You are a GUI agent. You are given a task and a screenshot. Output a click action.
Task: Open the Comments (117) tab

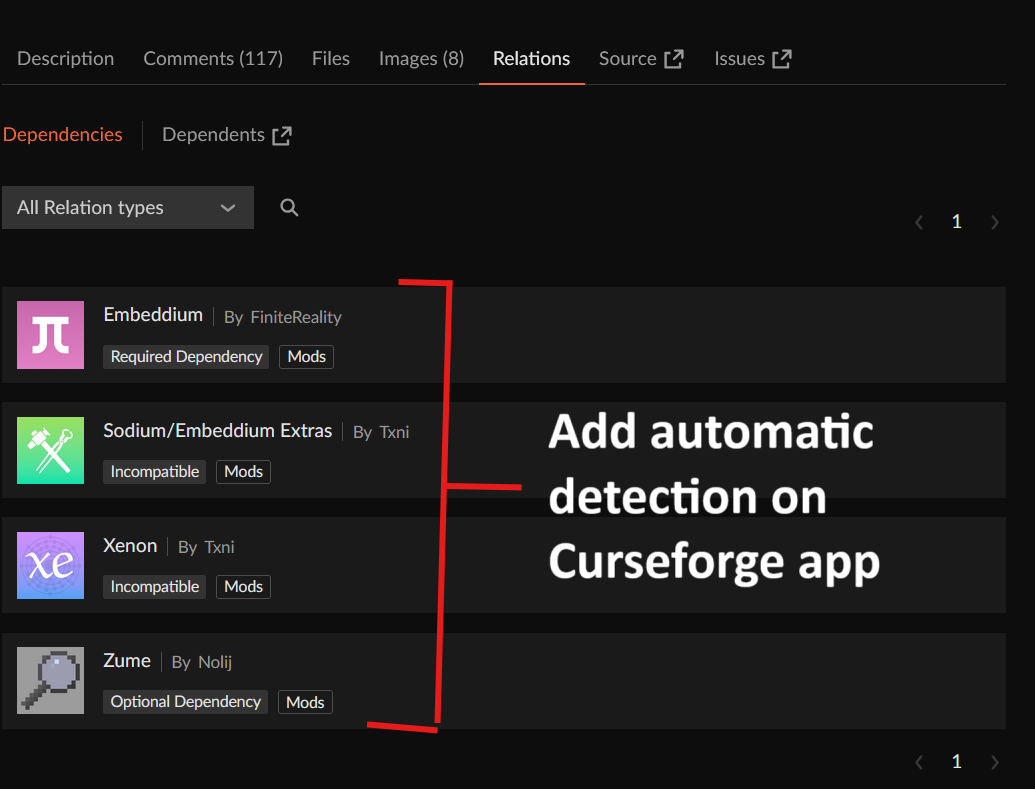(213, 59)
